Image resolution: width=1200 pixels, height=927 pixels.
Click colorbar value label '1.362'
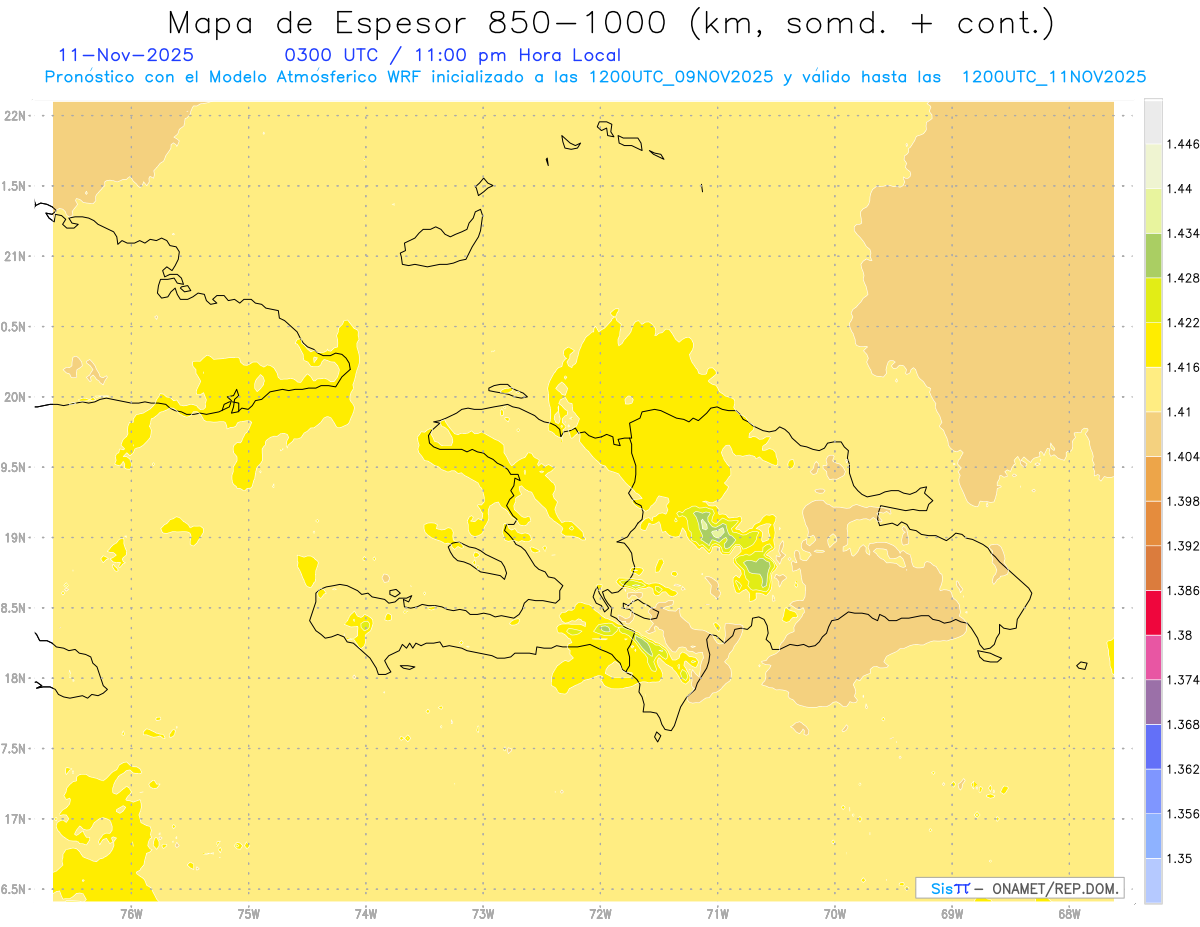pyautogui.click(x=1185, y=769)
